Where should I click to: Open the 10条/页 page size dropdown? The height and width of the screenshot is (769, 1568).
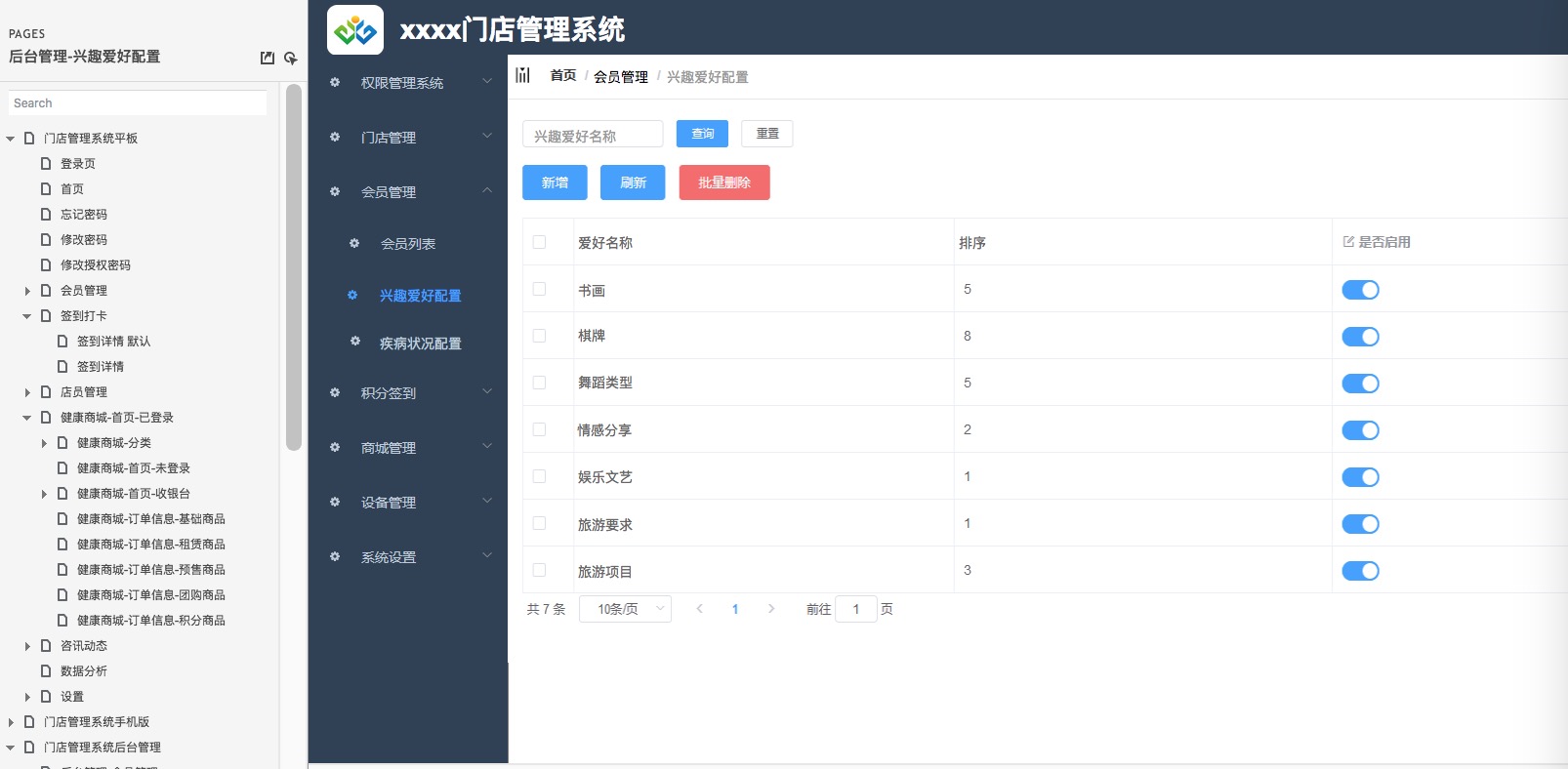point(625,609)
